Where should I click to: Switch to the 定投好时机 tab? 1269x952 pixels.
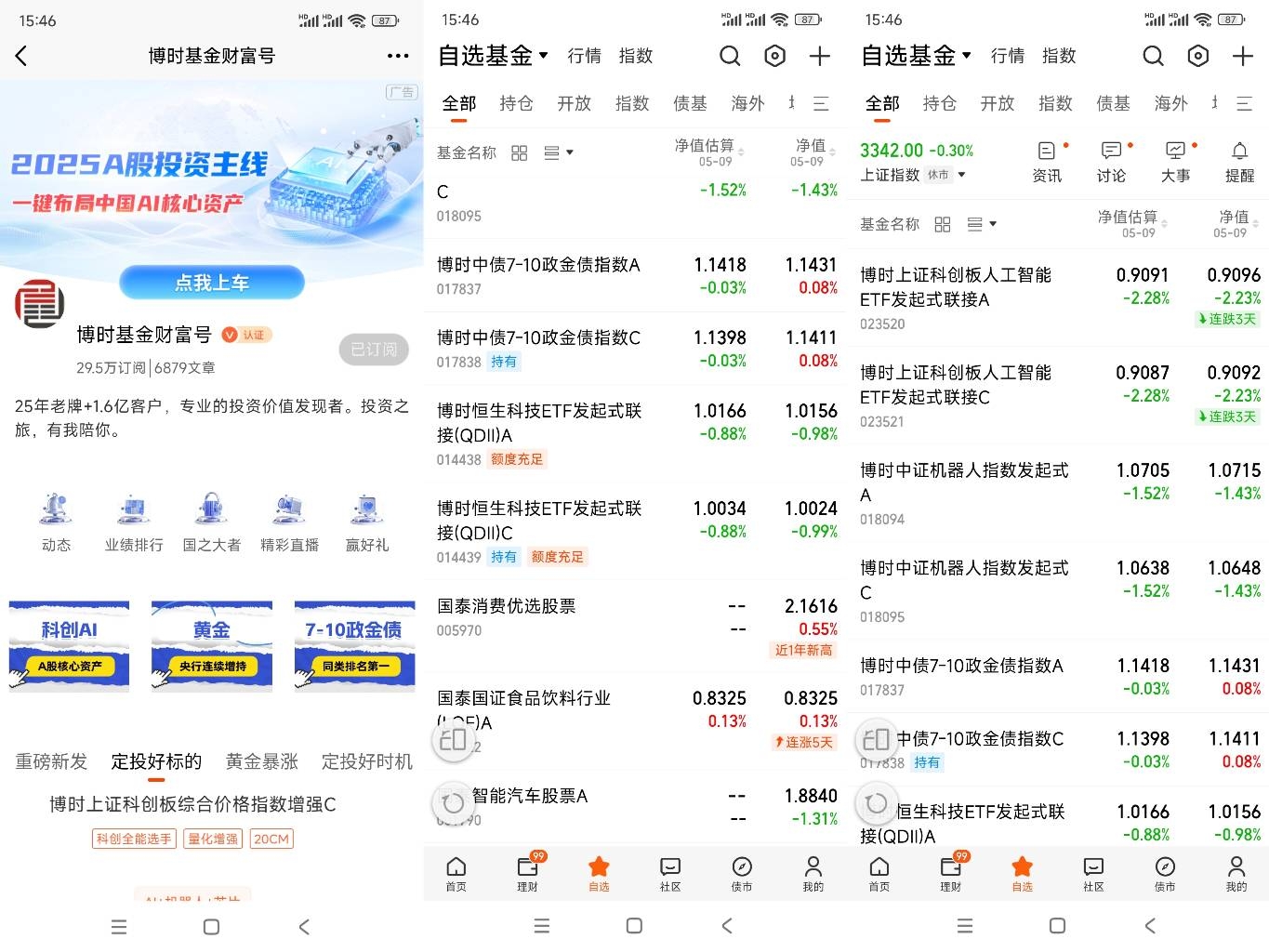367,761
